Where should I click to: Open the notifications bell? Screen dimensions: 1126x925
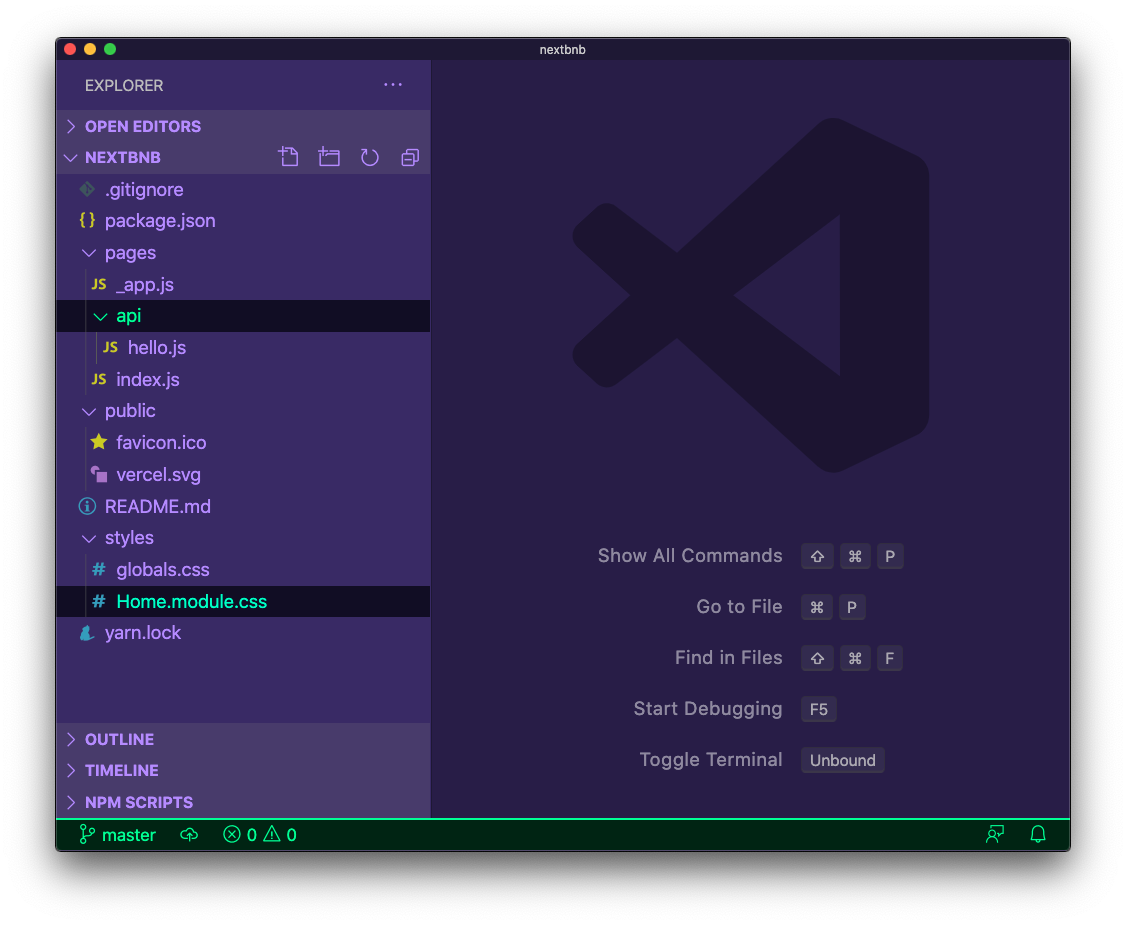[x=1038, y=835]
